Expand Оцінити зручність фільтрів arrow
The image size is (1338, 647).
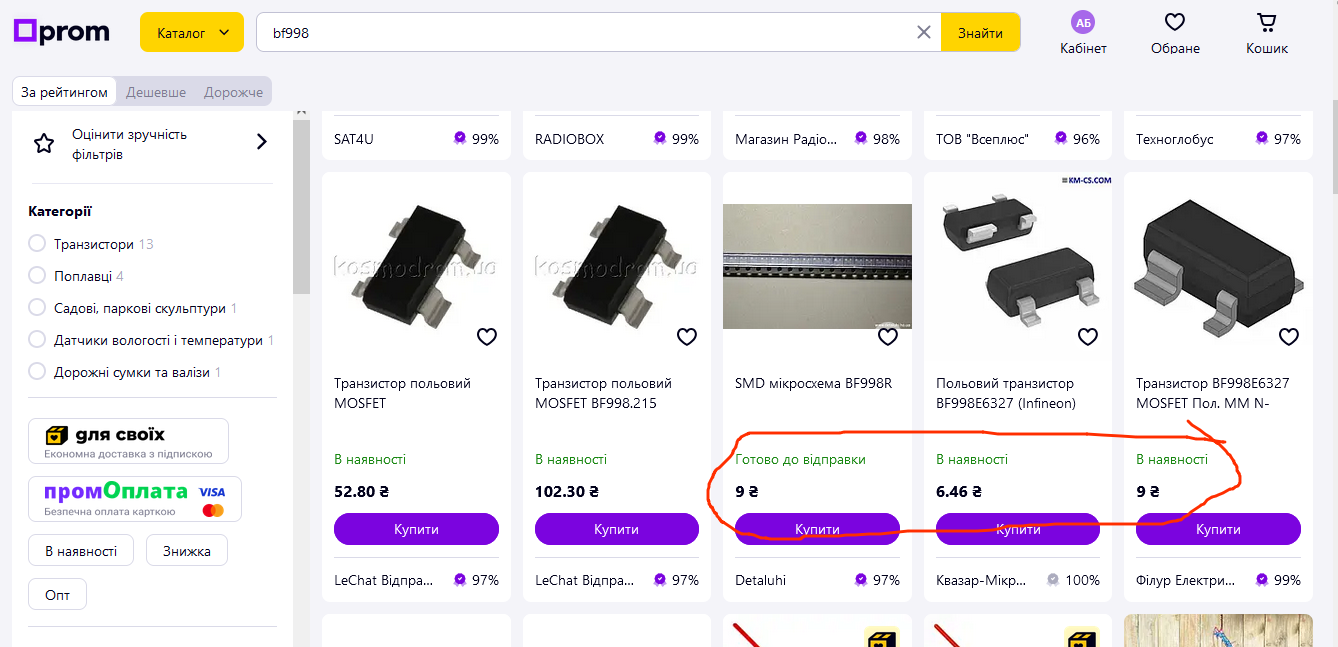262,142
